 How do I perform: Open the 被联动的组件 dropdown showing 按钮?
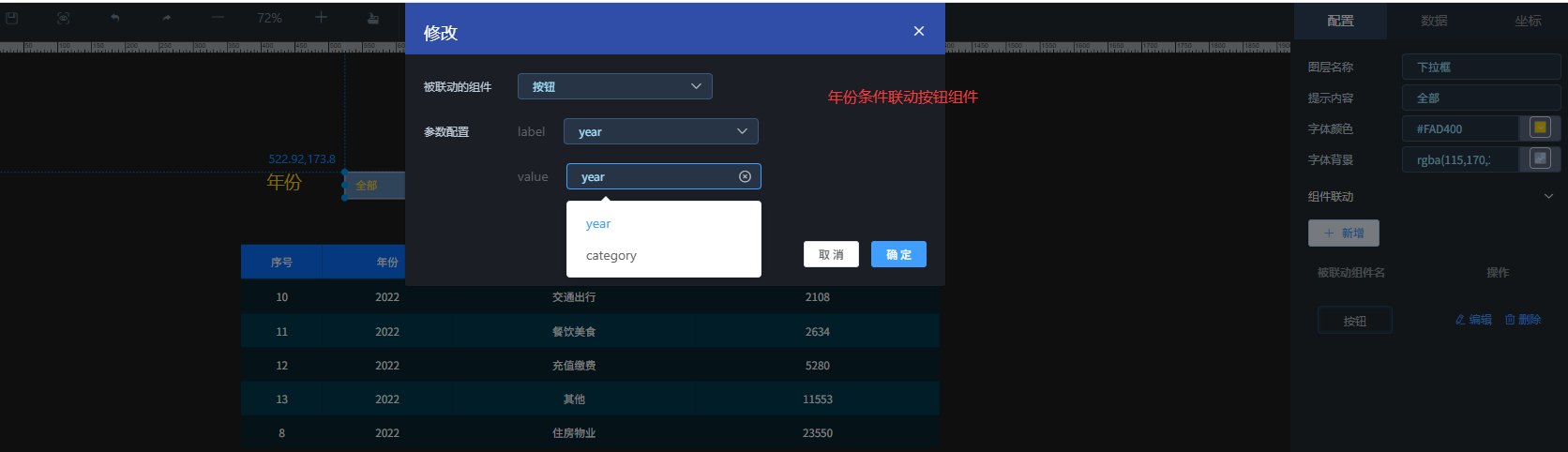tap(614, 86)
